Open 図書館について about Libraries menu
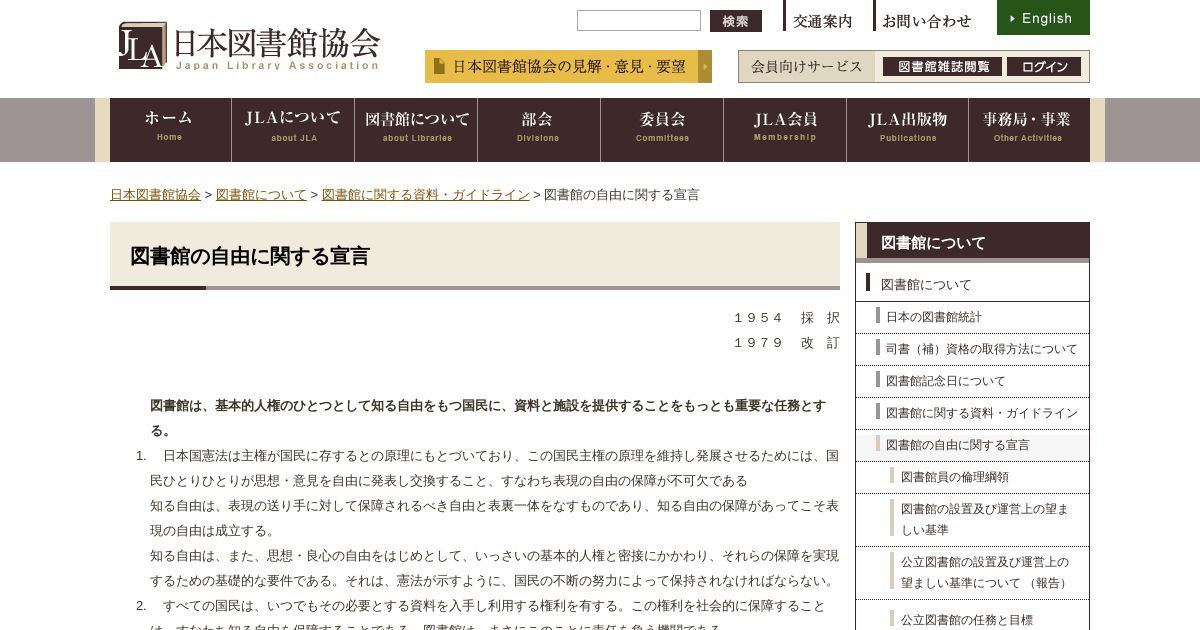 tap(416, 130)
